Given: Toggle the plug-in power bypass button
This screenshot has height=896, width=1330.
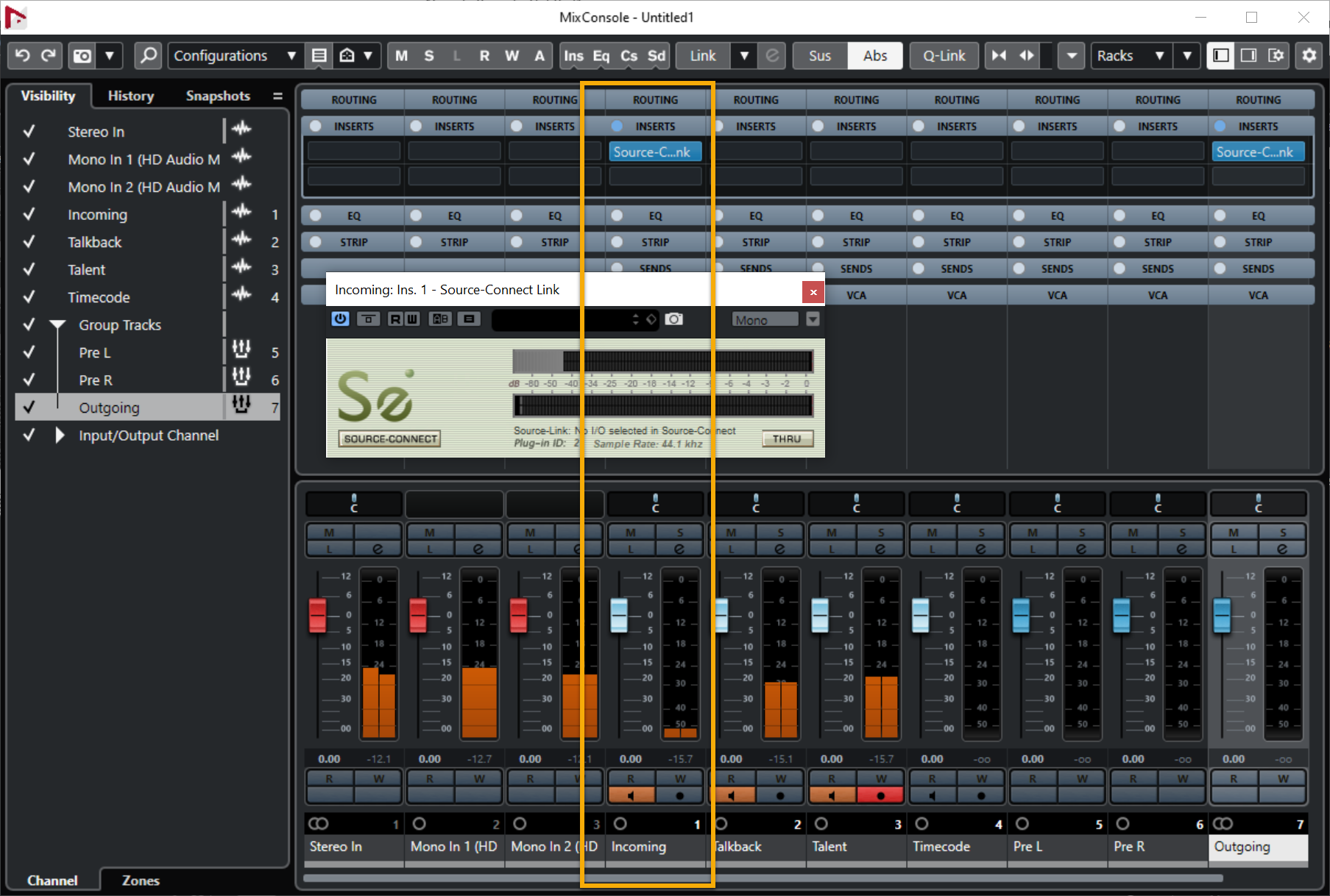Looking at the screenshot, I should [340, 319].
